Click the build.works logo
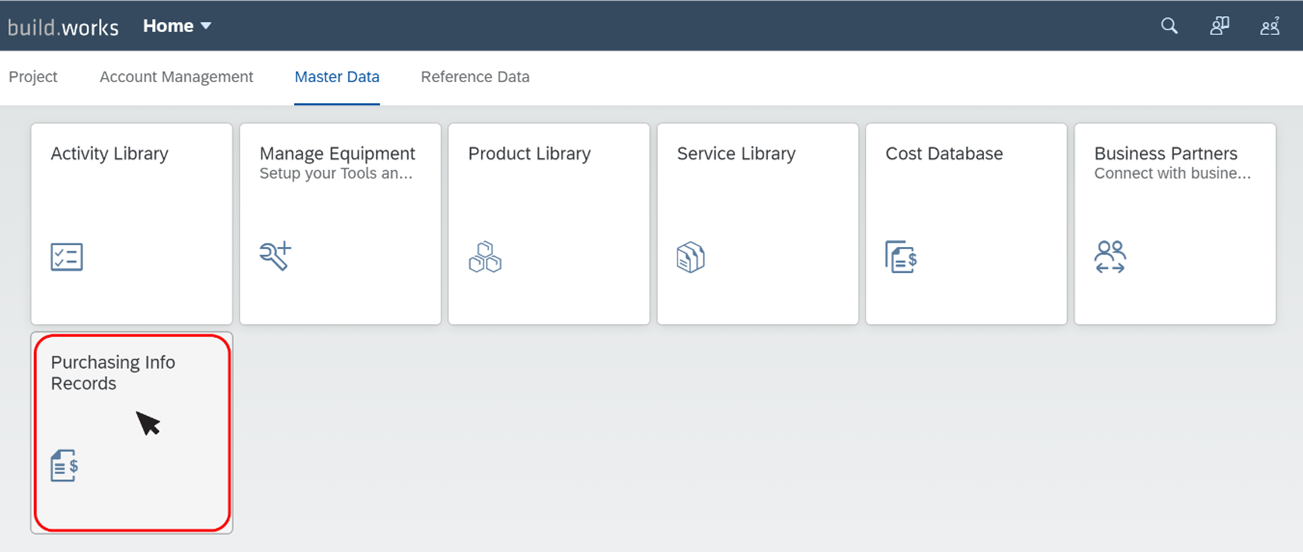This screenshot has width=1303, height=552. point(63,27)
